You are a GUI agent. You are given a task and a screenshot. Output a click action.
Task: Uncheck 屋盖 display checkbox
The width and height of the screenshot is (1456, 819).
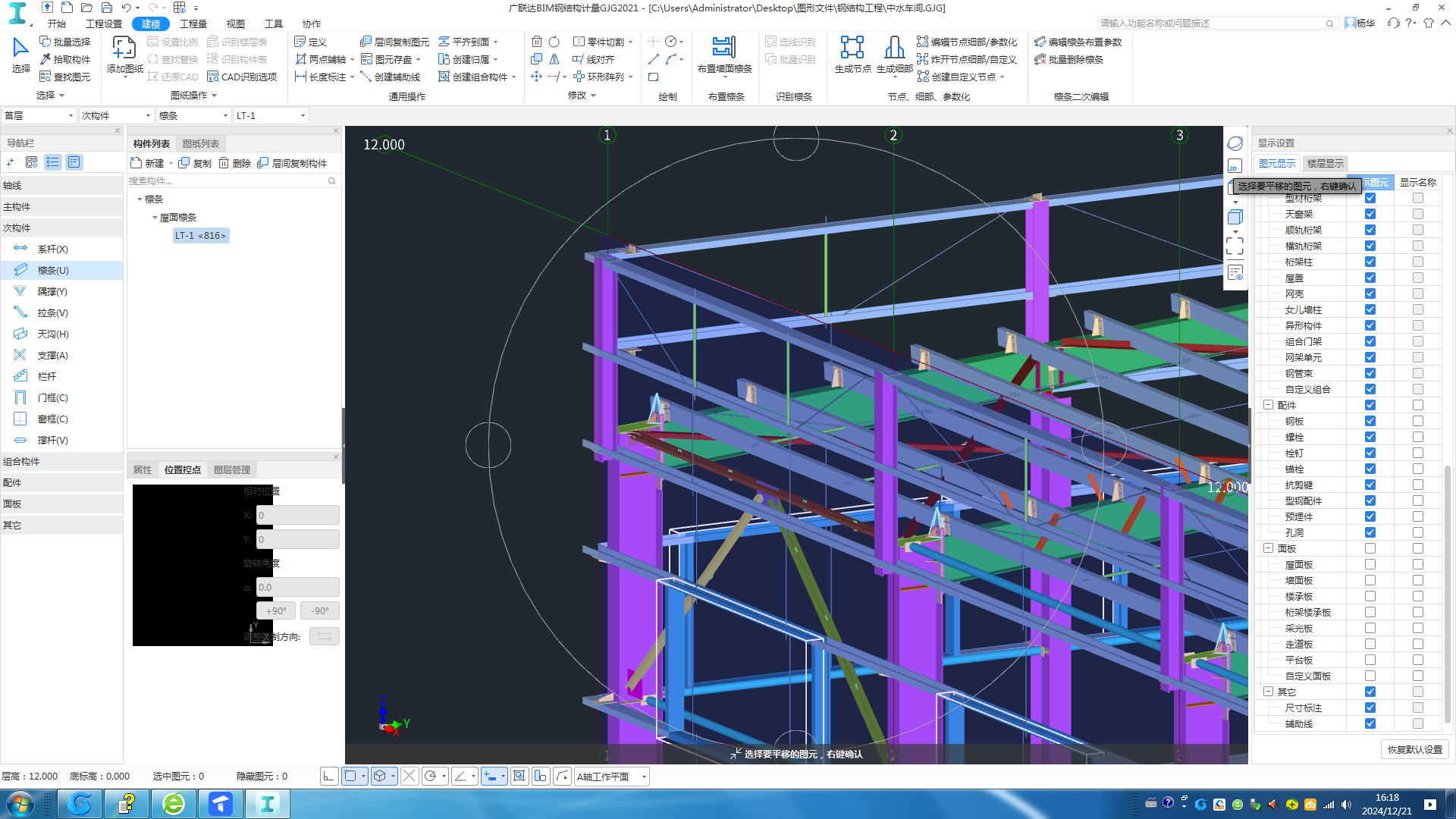tap(1370, 278)
